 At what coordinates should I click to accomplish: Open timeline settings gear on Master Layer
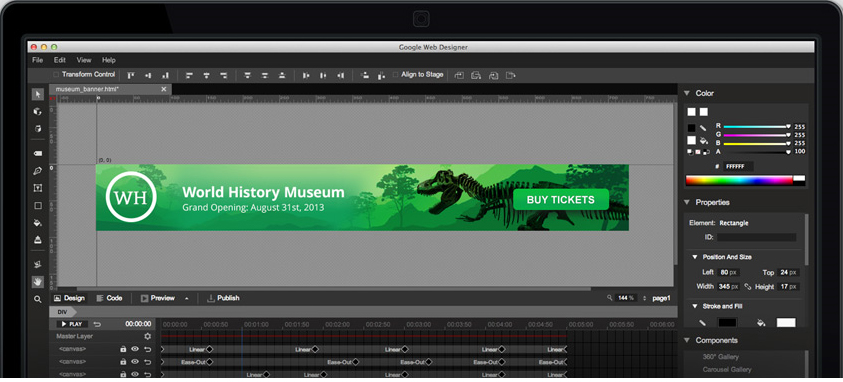[147, 336]
